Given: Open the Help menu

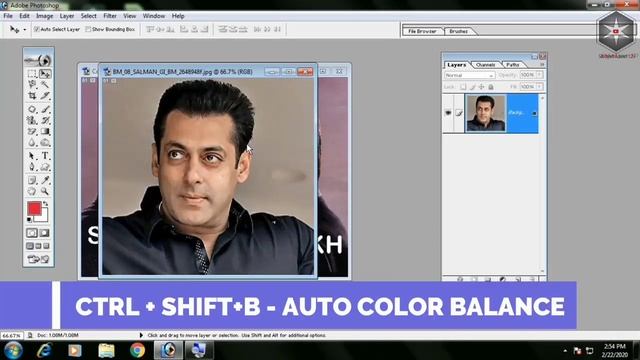Looking at the screenshot, I should point(178,16).
